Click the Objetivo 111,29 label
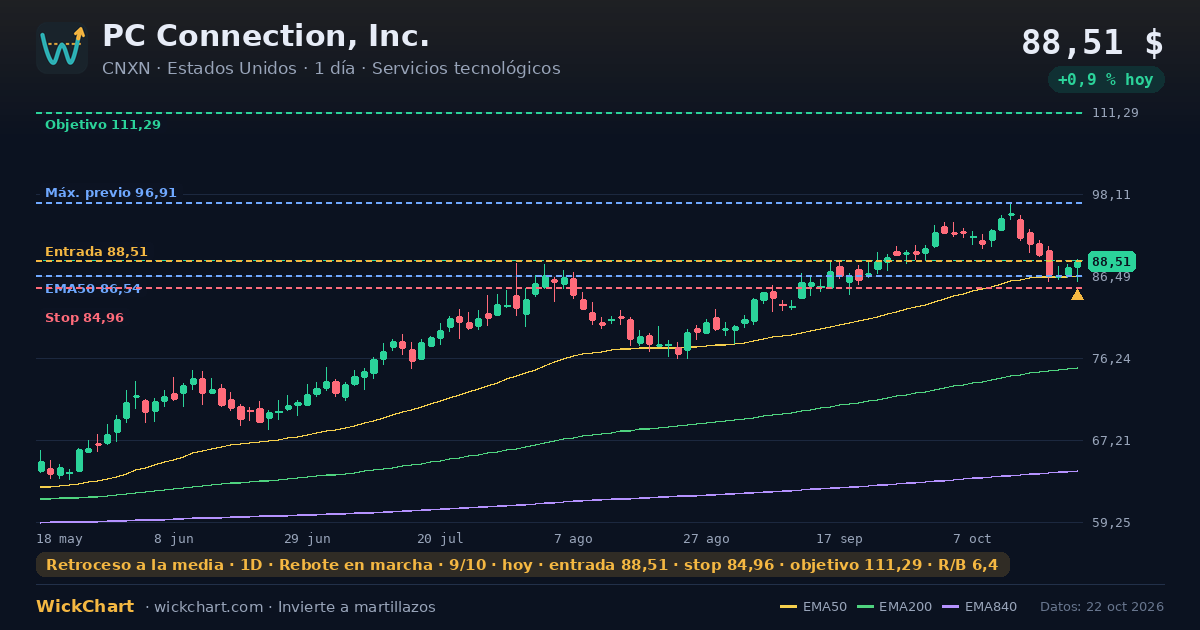The width and height of the screenshot is (1200, 630). point(103,125)
